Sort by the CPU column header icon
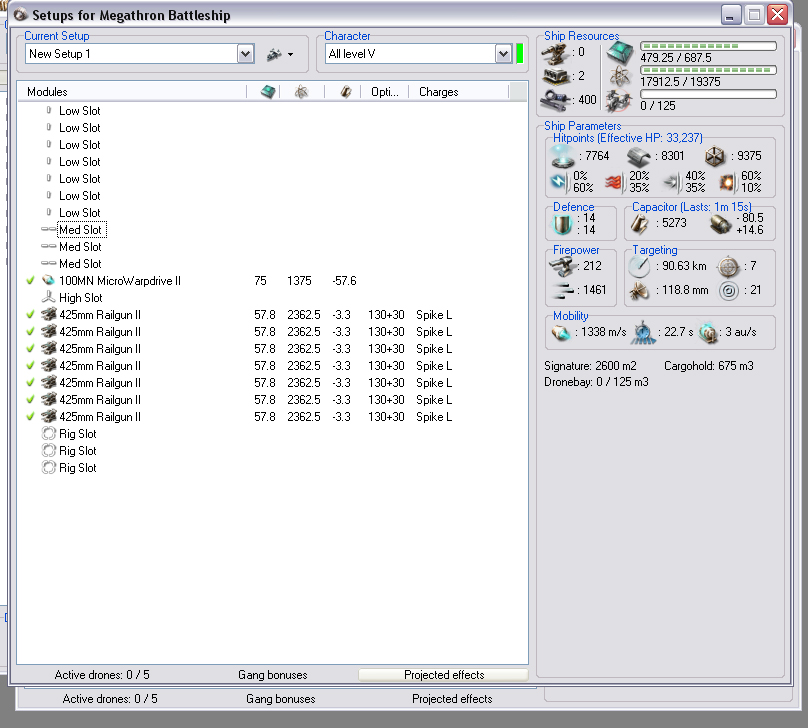 tap(267, 92)
